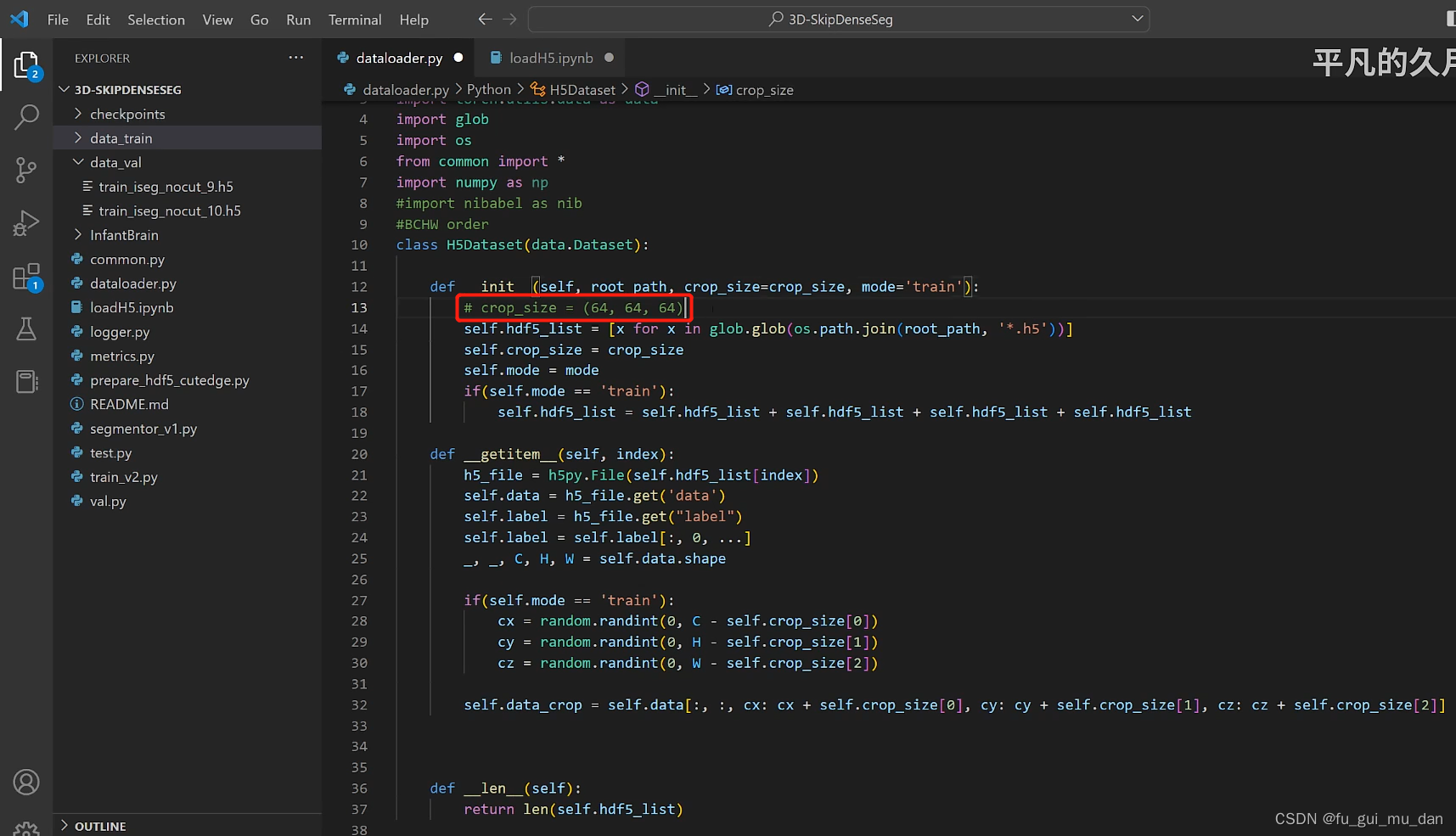Click __init__ in the breadcrumb
Viewport: 1456px width, 836px height.
pos(675,89)
